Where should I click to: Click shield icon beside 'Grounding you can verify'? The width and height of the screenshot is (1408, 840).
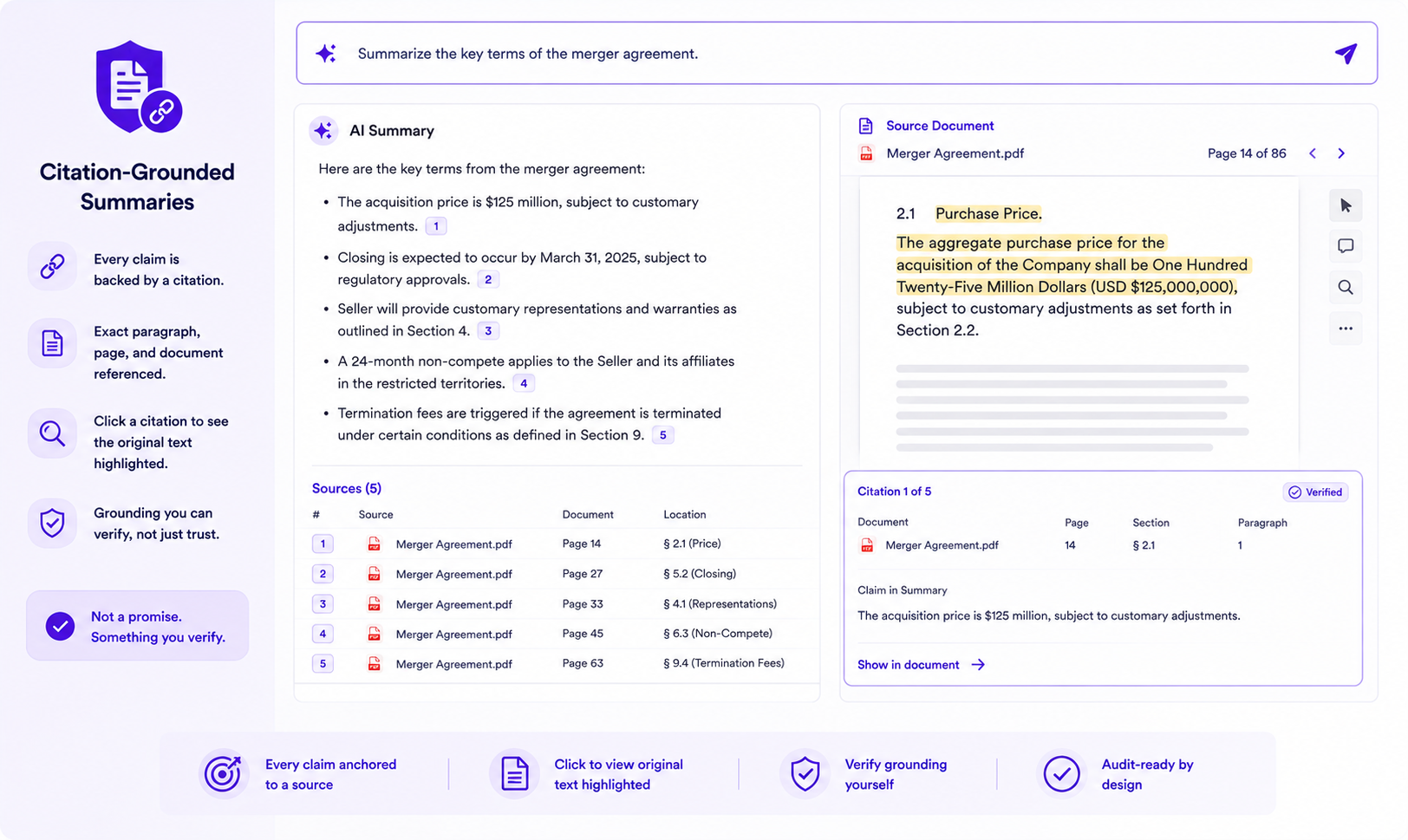pos(52,523)
